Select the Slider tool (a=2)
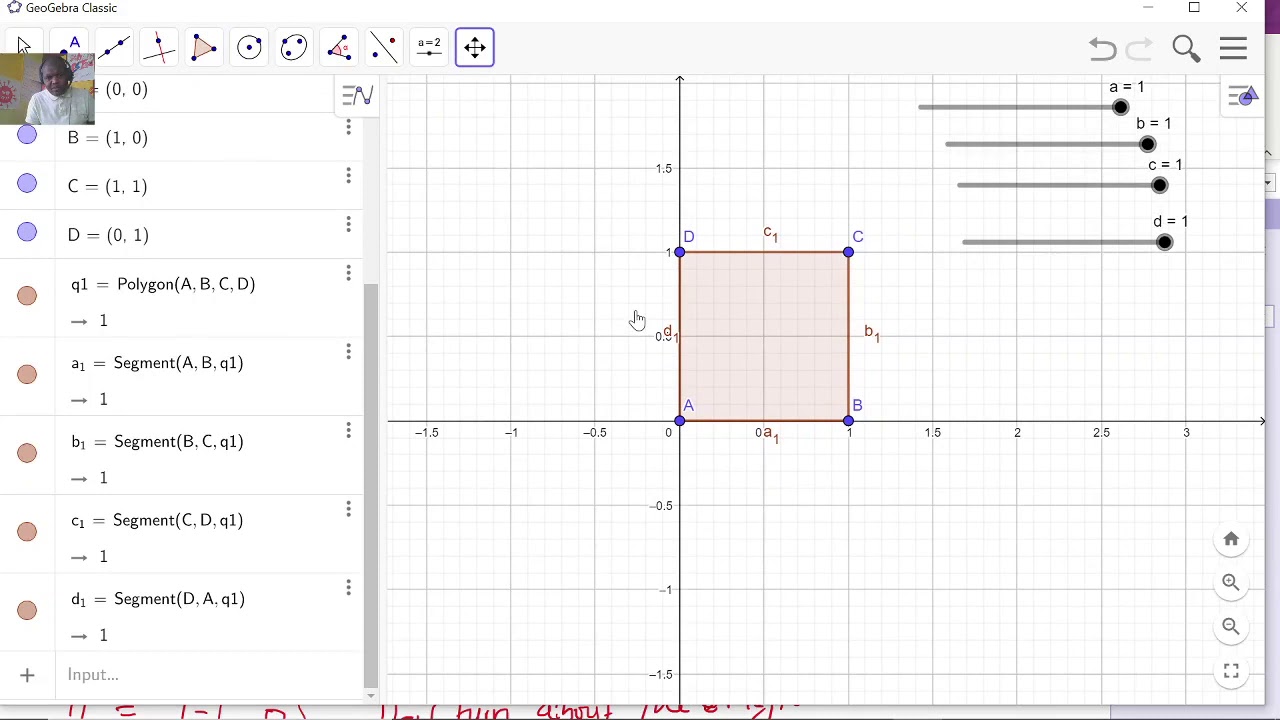1280x720 pixels. 429,47
